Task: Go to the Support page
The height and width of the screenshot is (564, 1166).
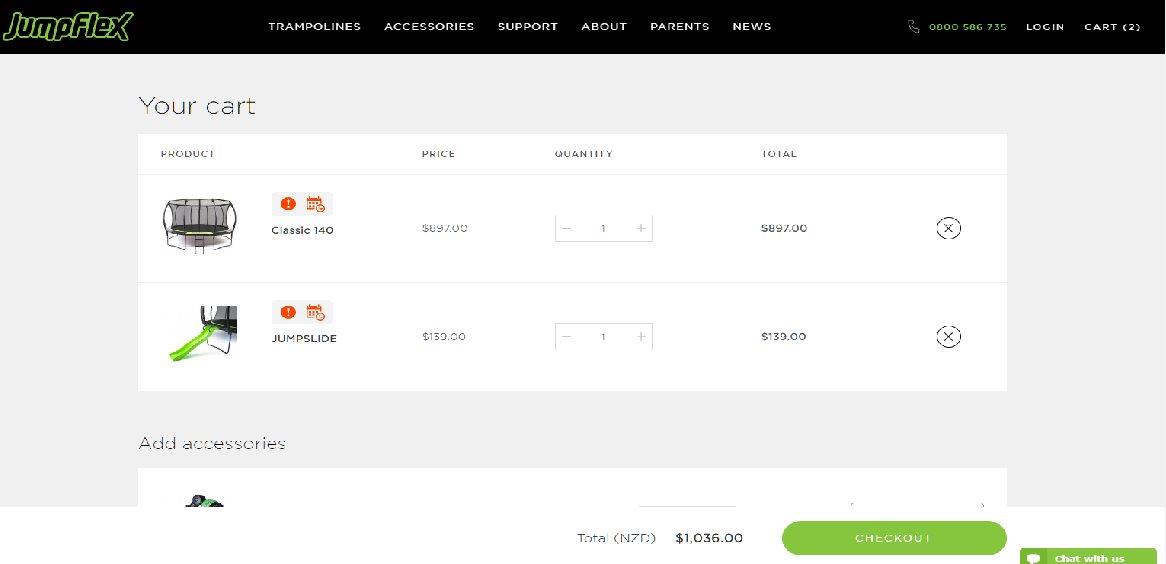Action: (527, 27)
